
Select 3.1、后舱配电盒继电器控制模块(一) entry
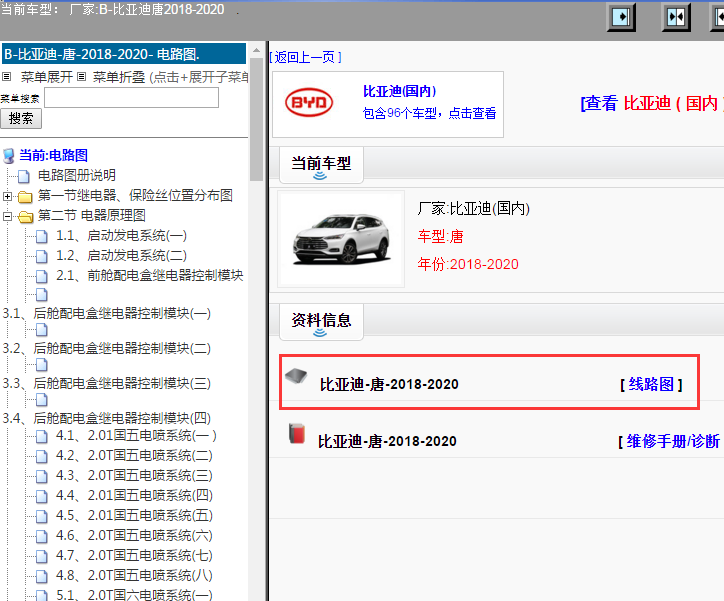pos(107,313)
